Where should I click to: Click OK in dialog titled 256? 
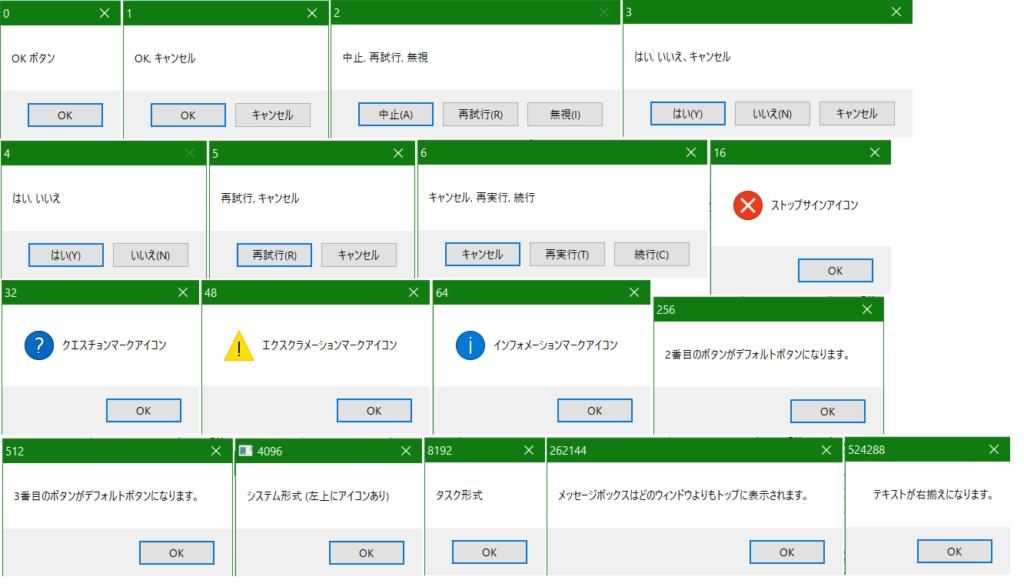coord(827,411)
